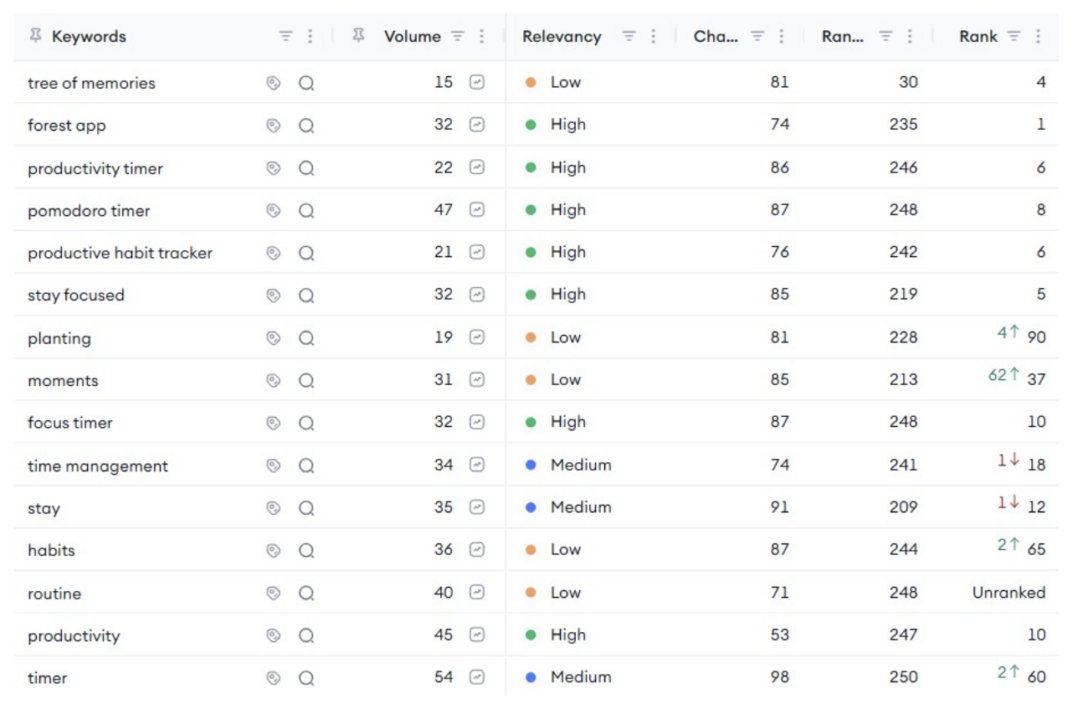Open the Ran... column options menu

point(910,36)
